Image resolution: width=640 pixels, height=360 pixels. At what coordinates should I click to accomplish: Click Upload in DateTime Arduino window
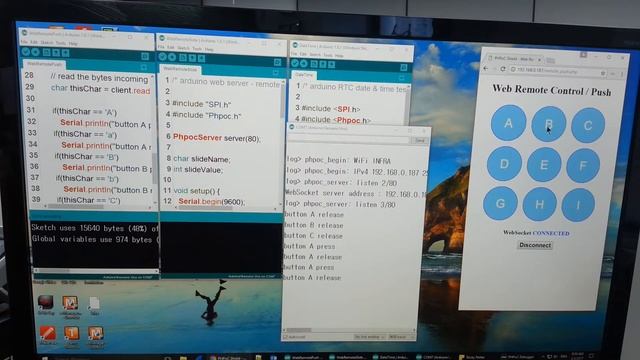[x=304, y=63]
